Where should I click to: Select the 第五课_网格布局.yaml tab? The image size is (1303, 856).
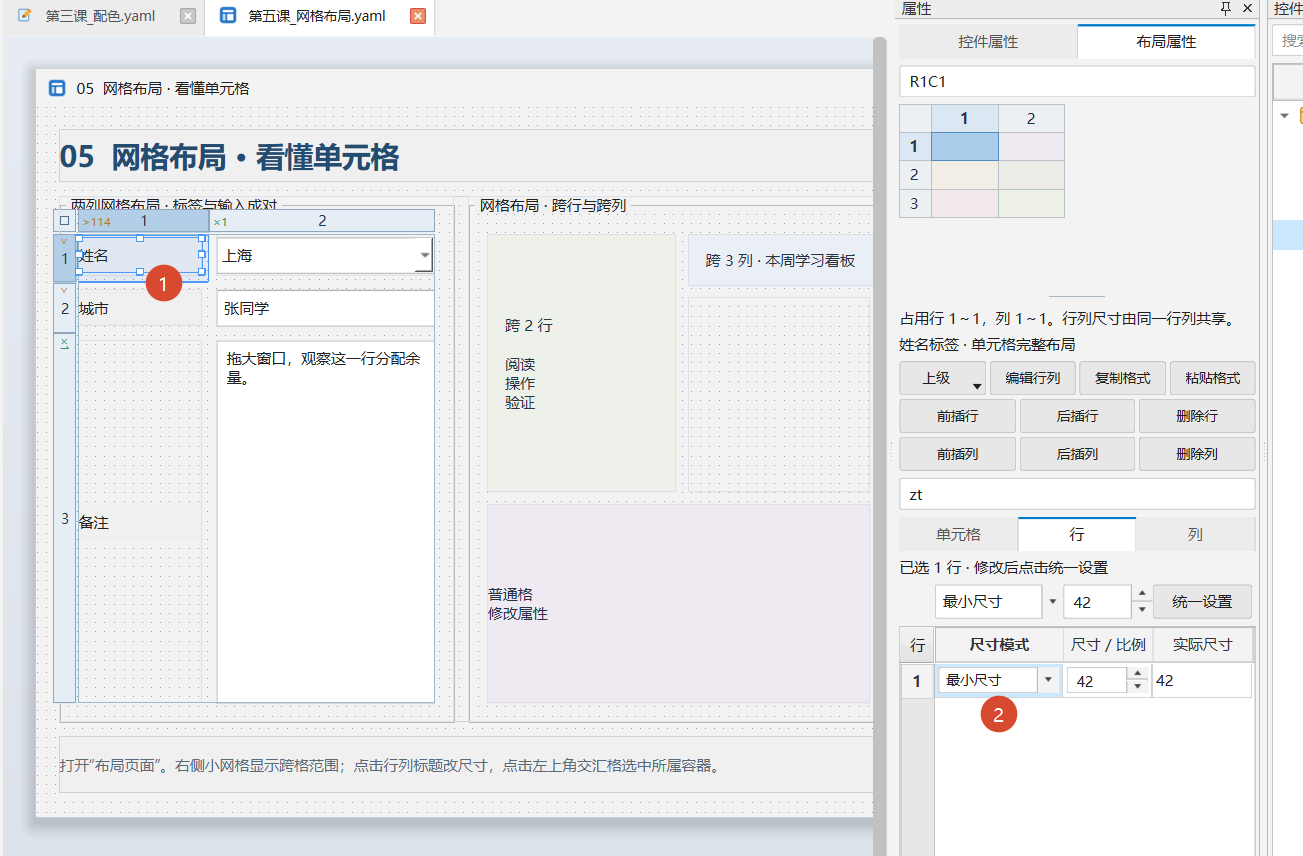point(316,16)
